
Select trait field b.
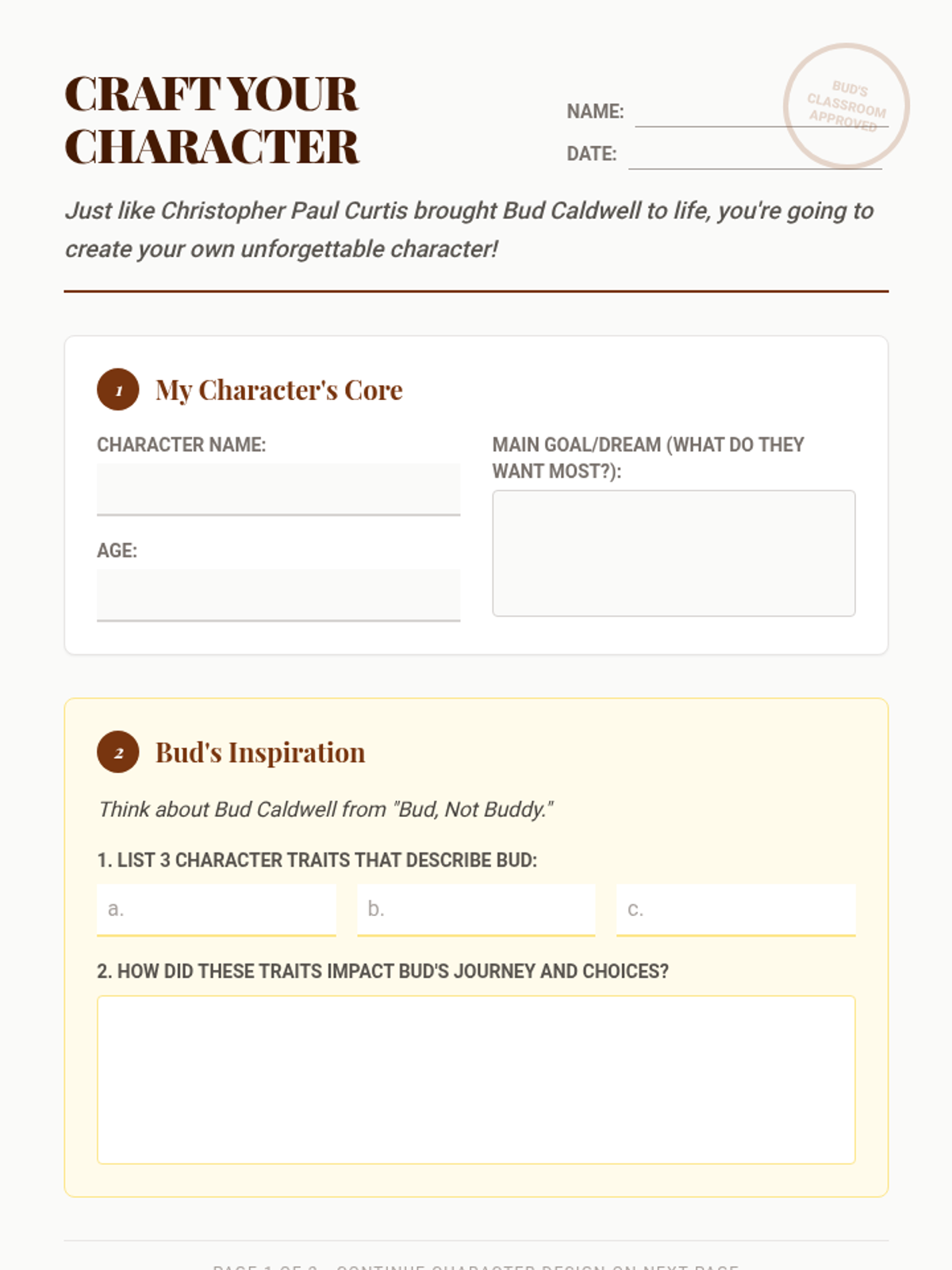pyautogui.click(x=476, y=910)
